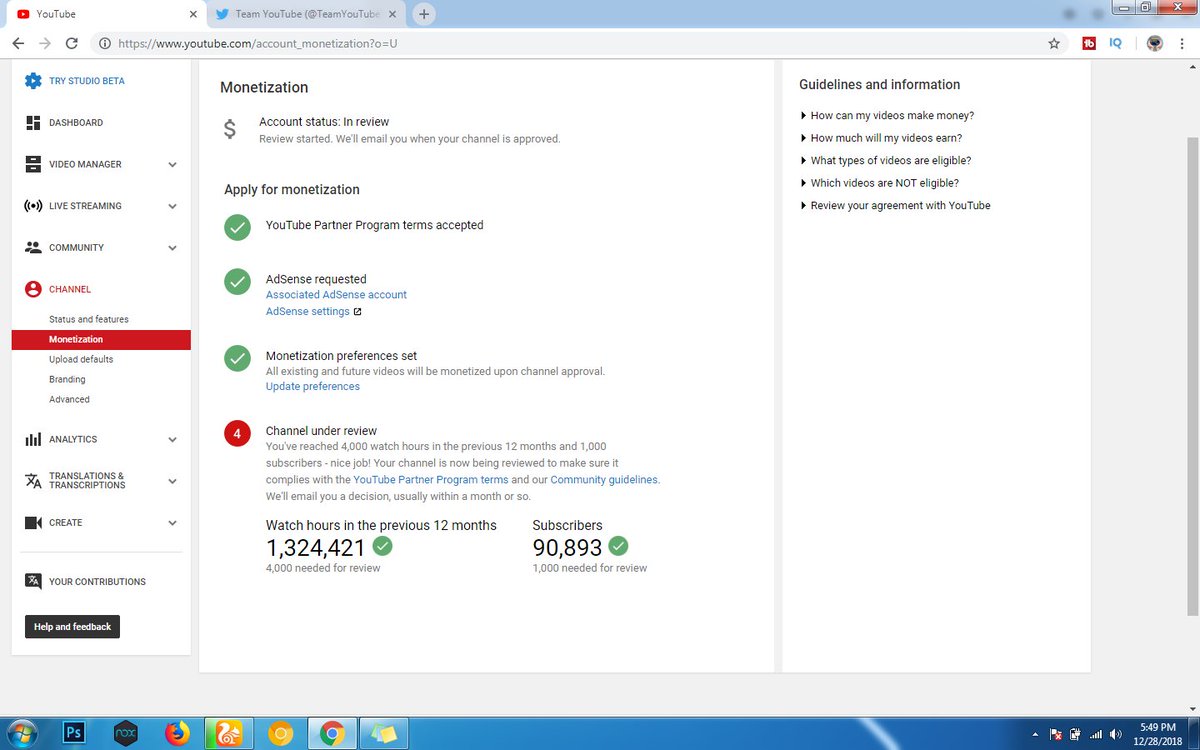The image size is (1200, 750).
Task: Click the Nox player taskbar icon
Action: coord(125,734)
